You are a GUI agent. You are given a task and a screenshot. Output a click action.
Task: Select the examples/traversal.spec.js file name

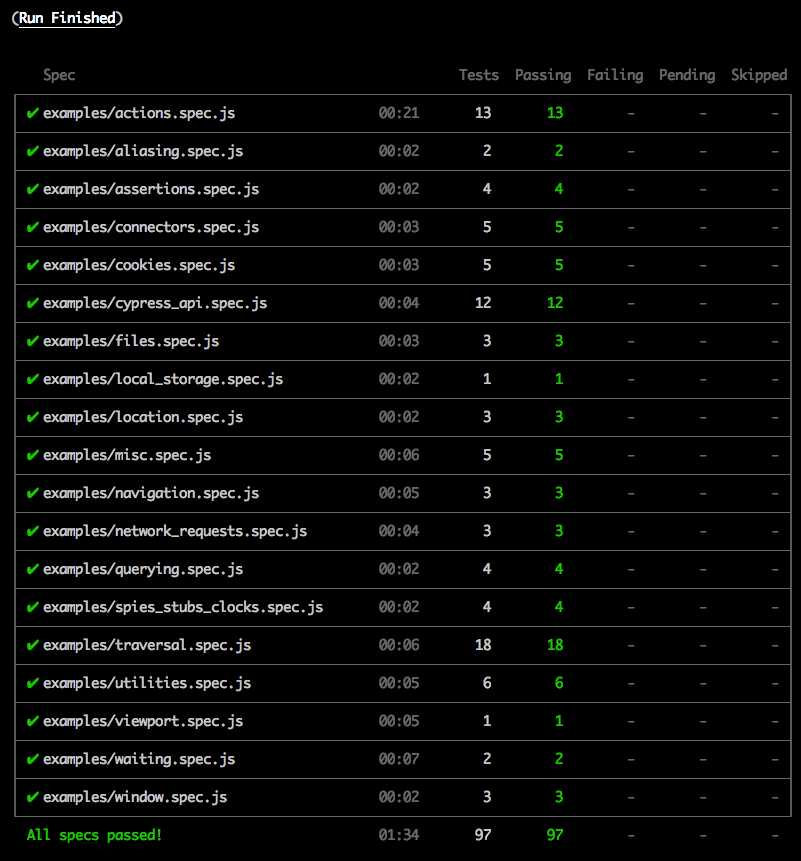pos(147,645)
